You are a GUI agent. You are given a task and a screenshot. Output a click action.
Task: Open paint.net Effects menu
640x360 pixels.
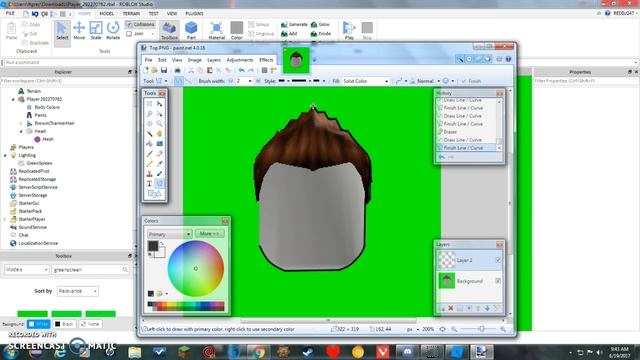click(266, 60)
